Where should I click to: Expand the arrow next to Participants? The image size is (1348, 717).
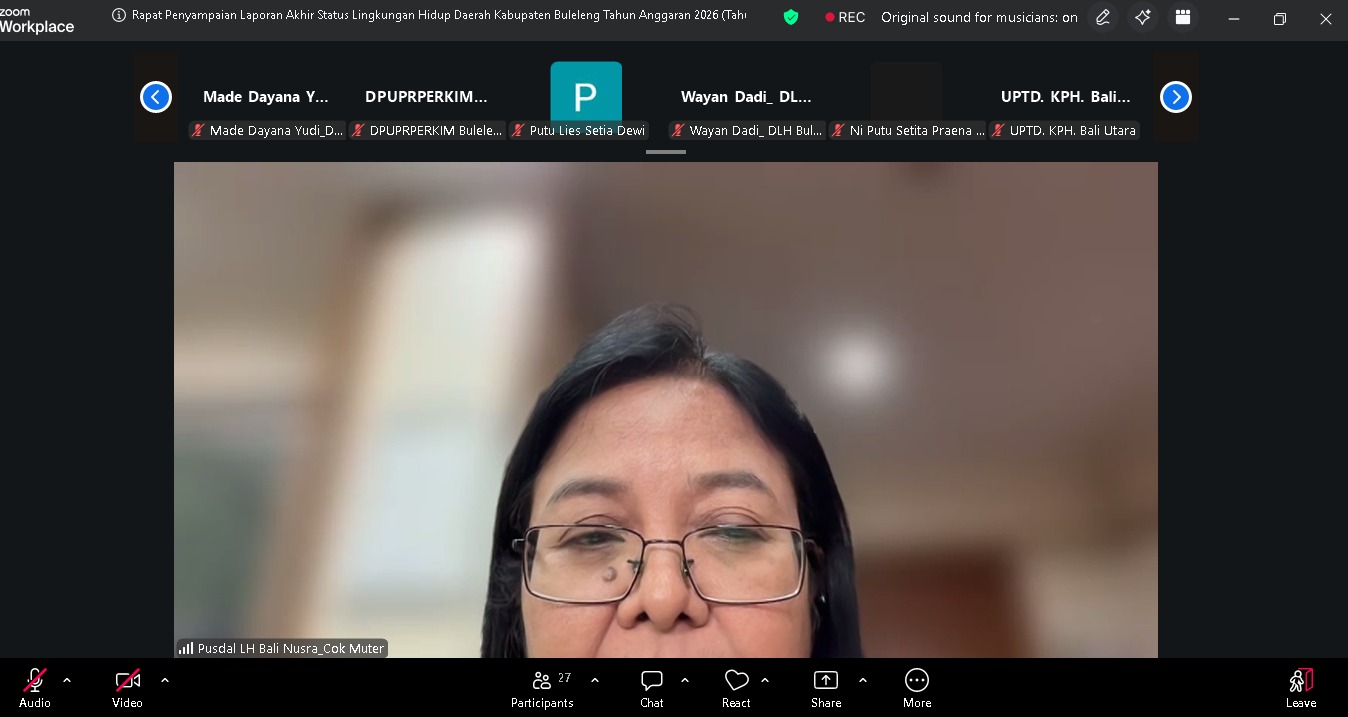coord(595,680)
